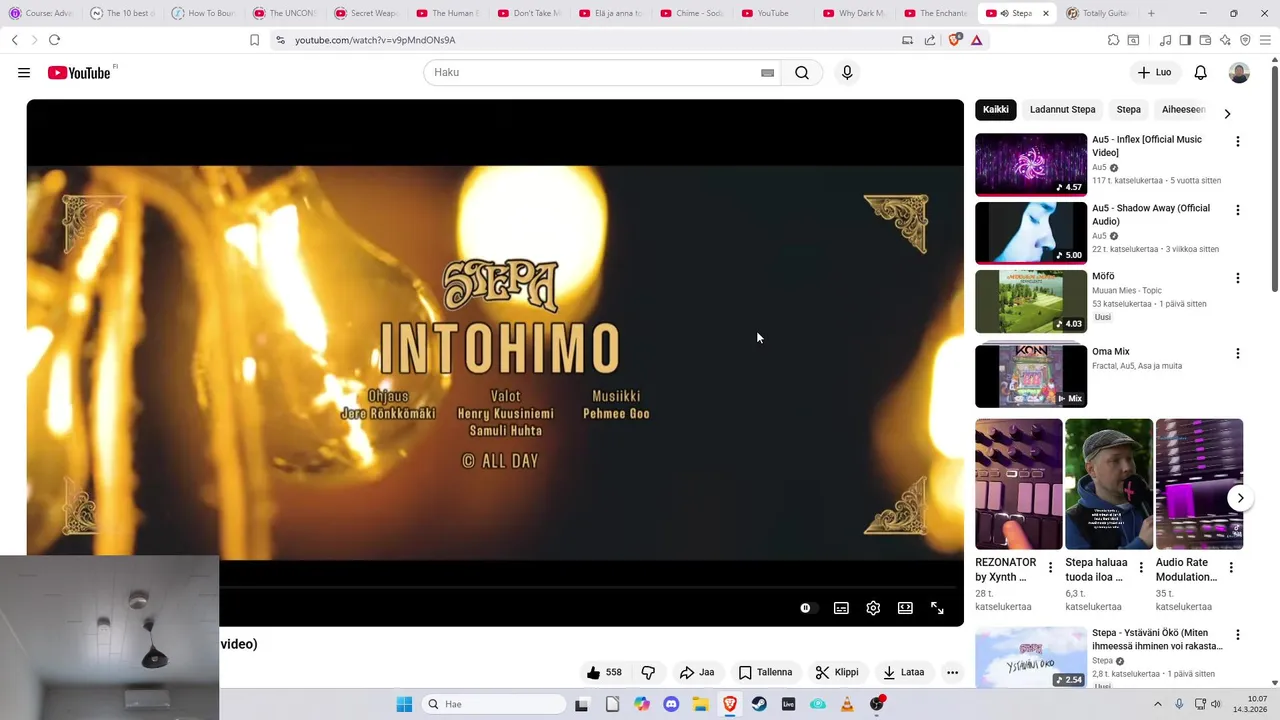Open the on-screen keyboard icon in search
The width and height of the screenshot is (1280, 720).
coord(768,73)
